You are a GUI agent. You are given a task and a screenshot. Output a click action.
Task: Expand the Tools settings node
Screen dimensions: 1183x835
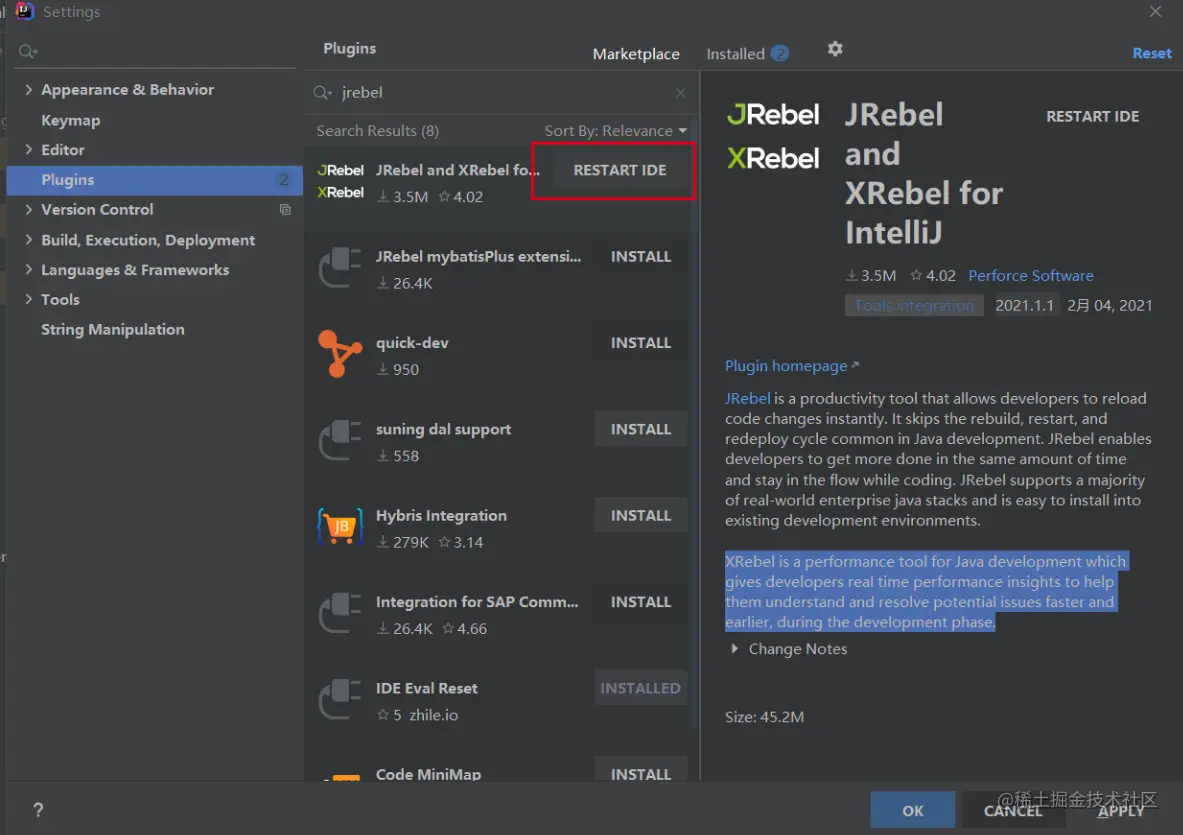[x=28, y=299]
